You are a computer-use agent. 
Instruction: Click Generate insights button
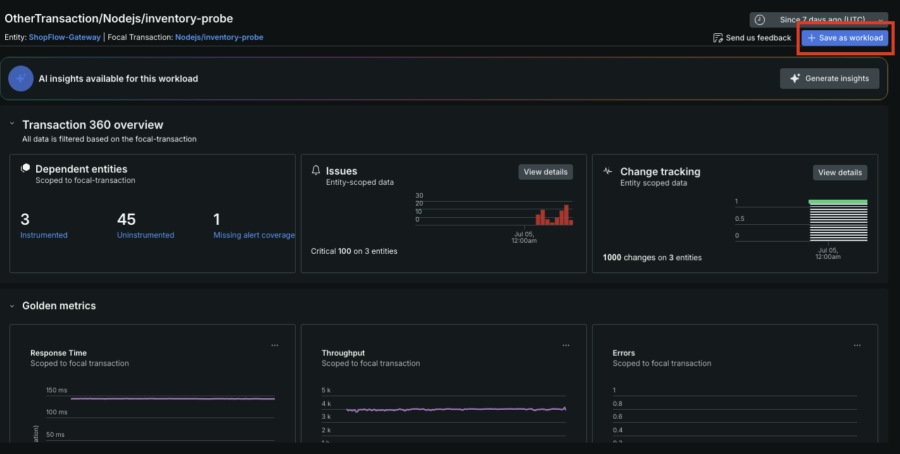click(829, 79)
